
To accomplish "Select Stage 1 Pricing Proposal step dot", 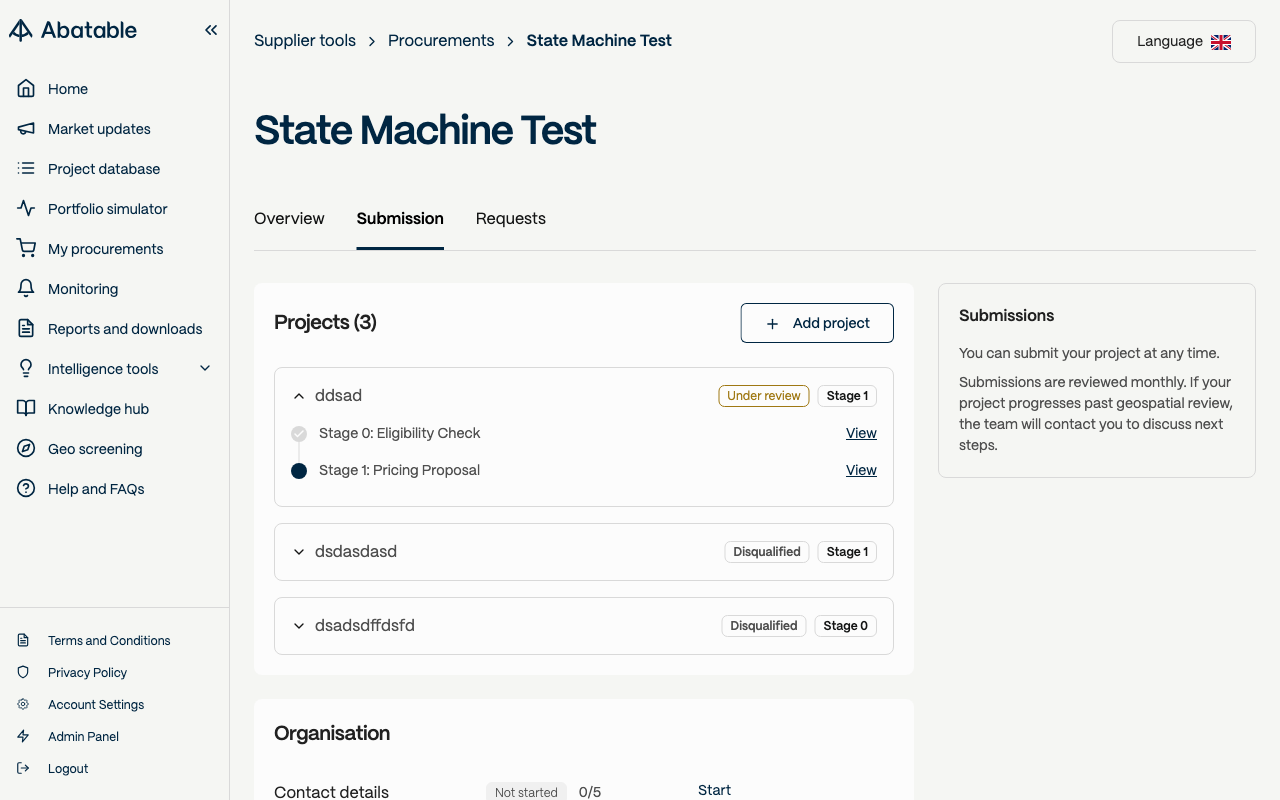I will 299,471.
